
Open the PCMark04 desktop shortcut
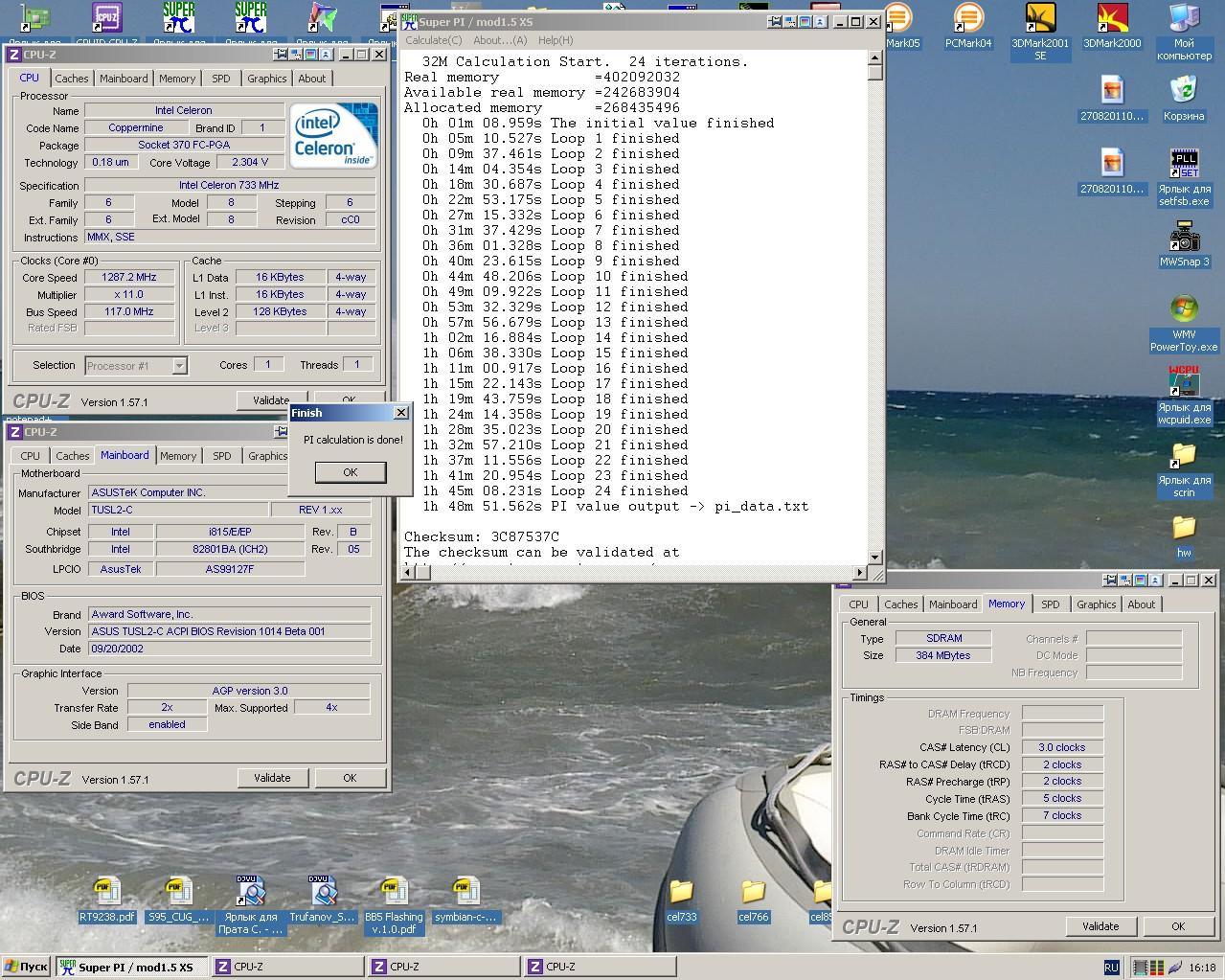click(968, 26)
